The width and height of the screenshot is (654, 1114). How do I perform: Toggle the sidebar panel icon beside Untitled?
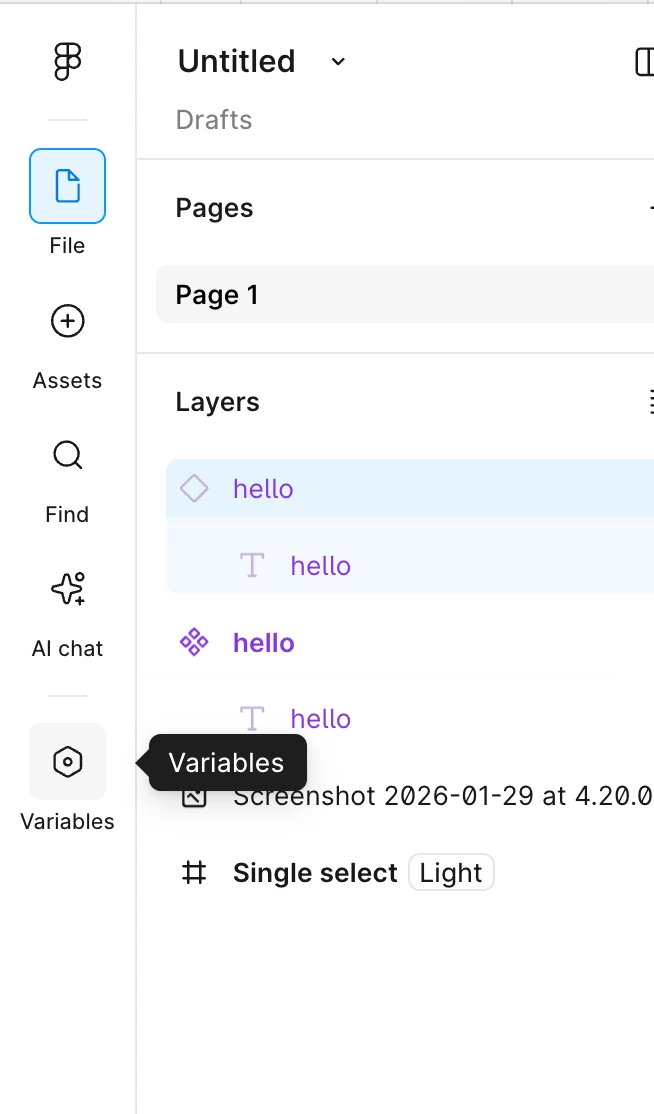click(x=643, y=62)
